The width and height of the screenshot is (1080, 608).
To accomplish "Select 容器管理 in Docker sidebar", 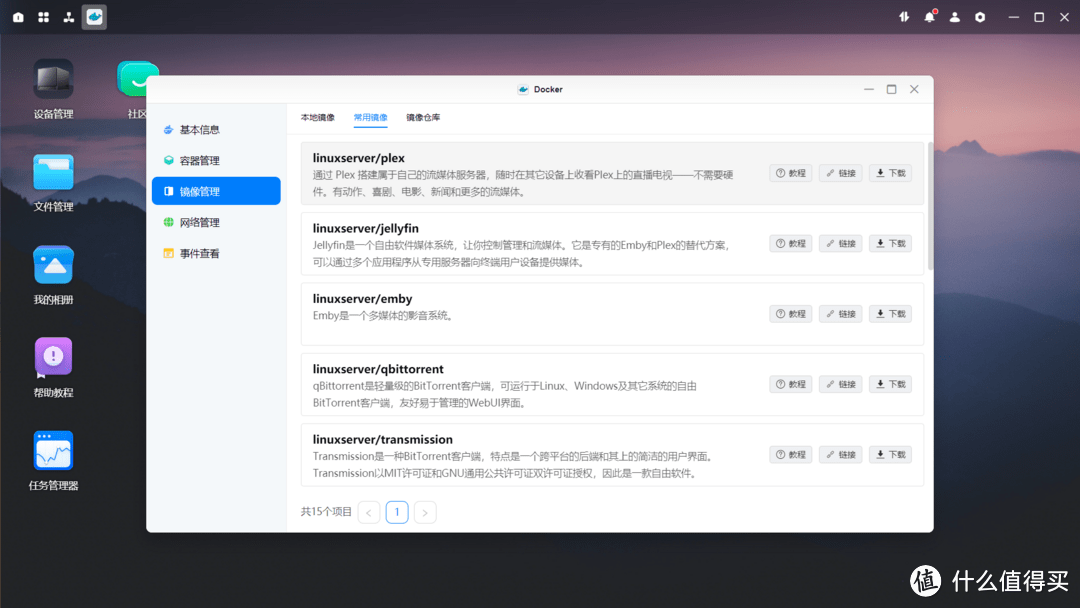I will 216,160.
